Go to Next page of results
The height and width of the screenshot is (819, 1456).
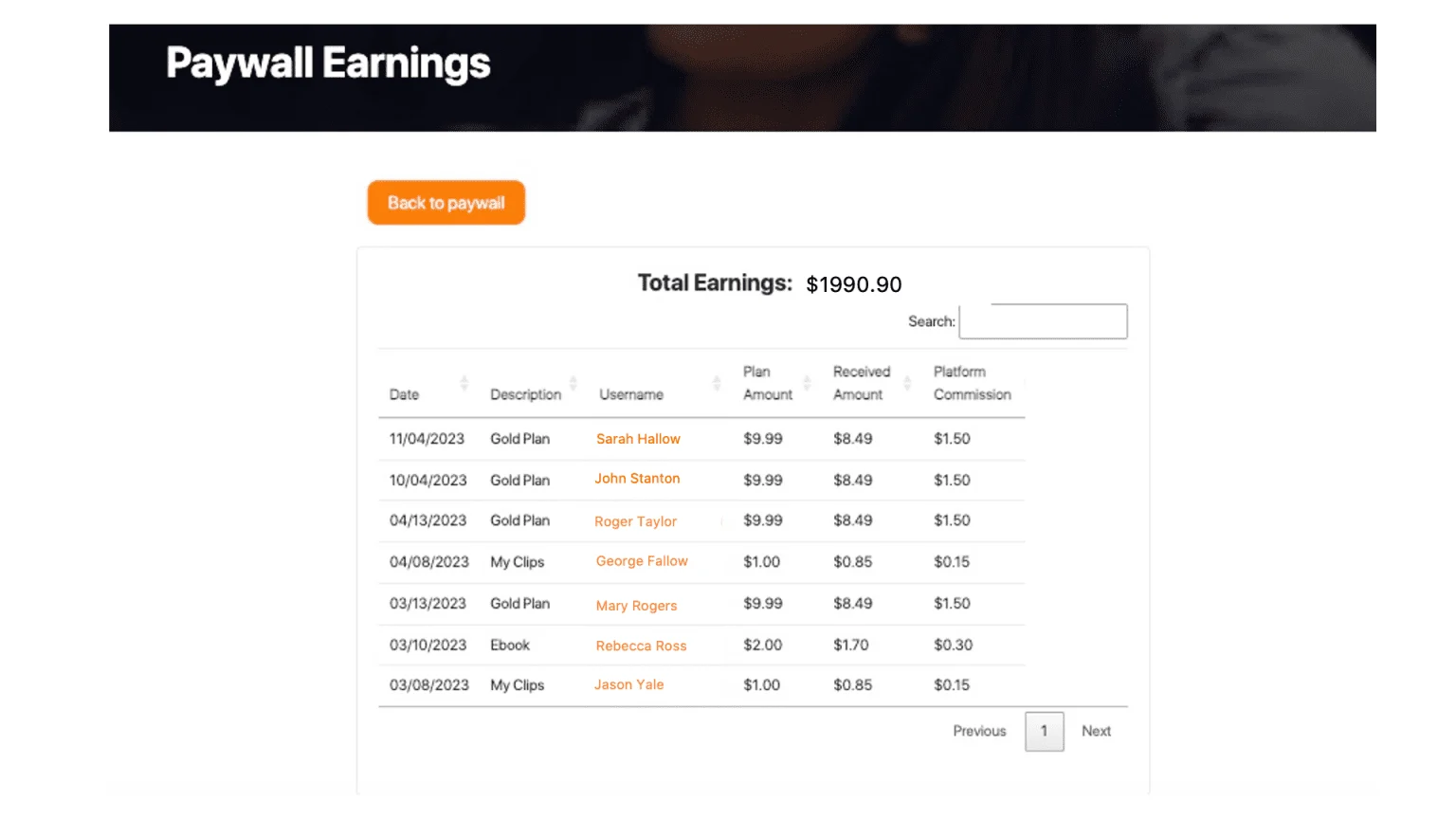[1096, 731]
